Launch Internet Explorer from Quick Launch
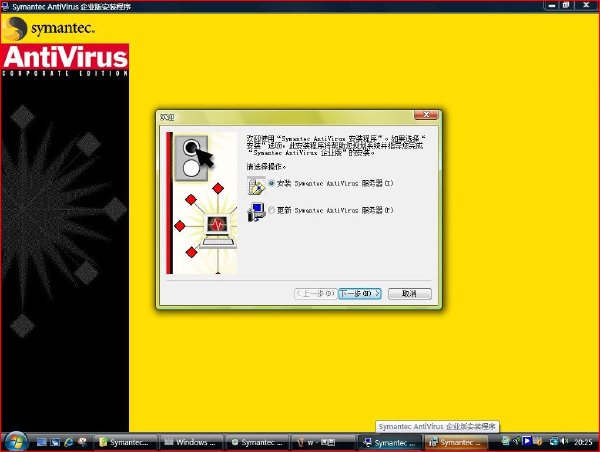Screen dimensions: 600x452 click(69, 442)
